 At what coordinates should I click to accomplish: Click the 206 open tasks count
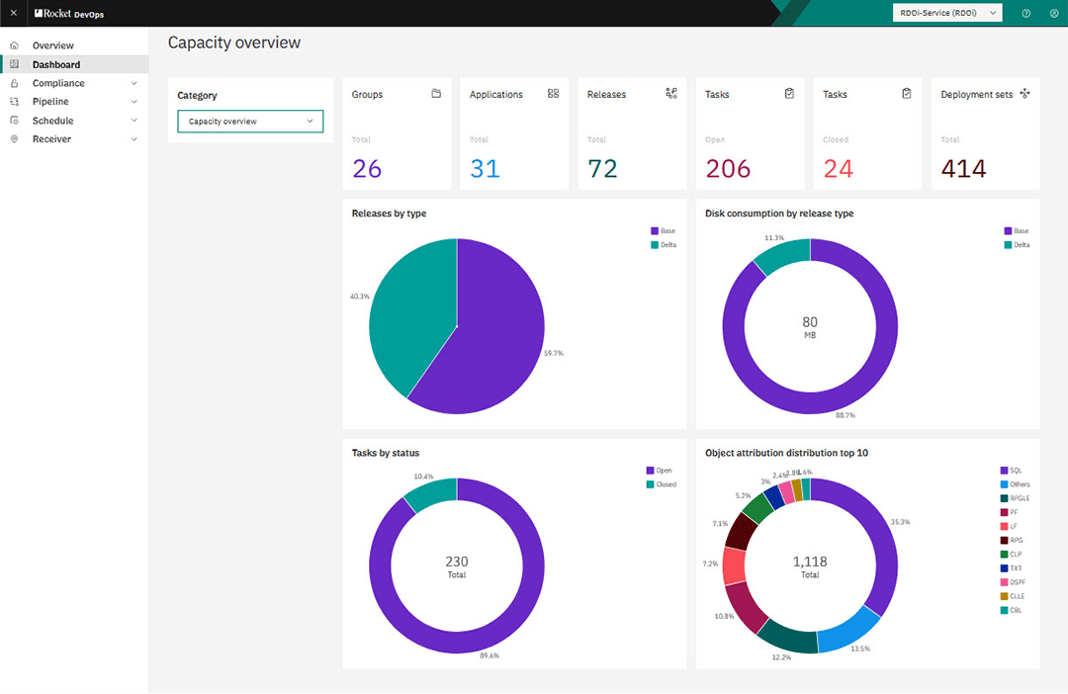coord(730,167)
